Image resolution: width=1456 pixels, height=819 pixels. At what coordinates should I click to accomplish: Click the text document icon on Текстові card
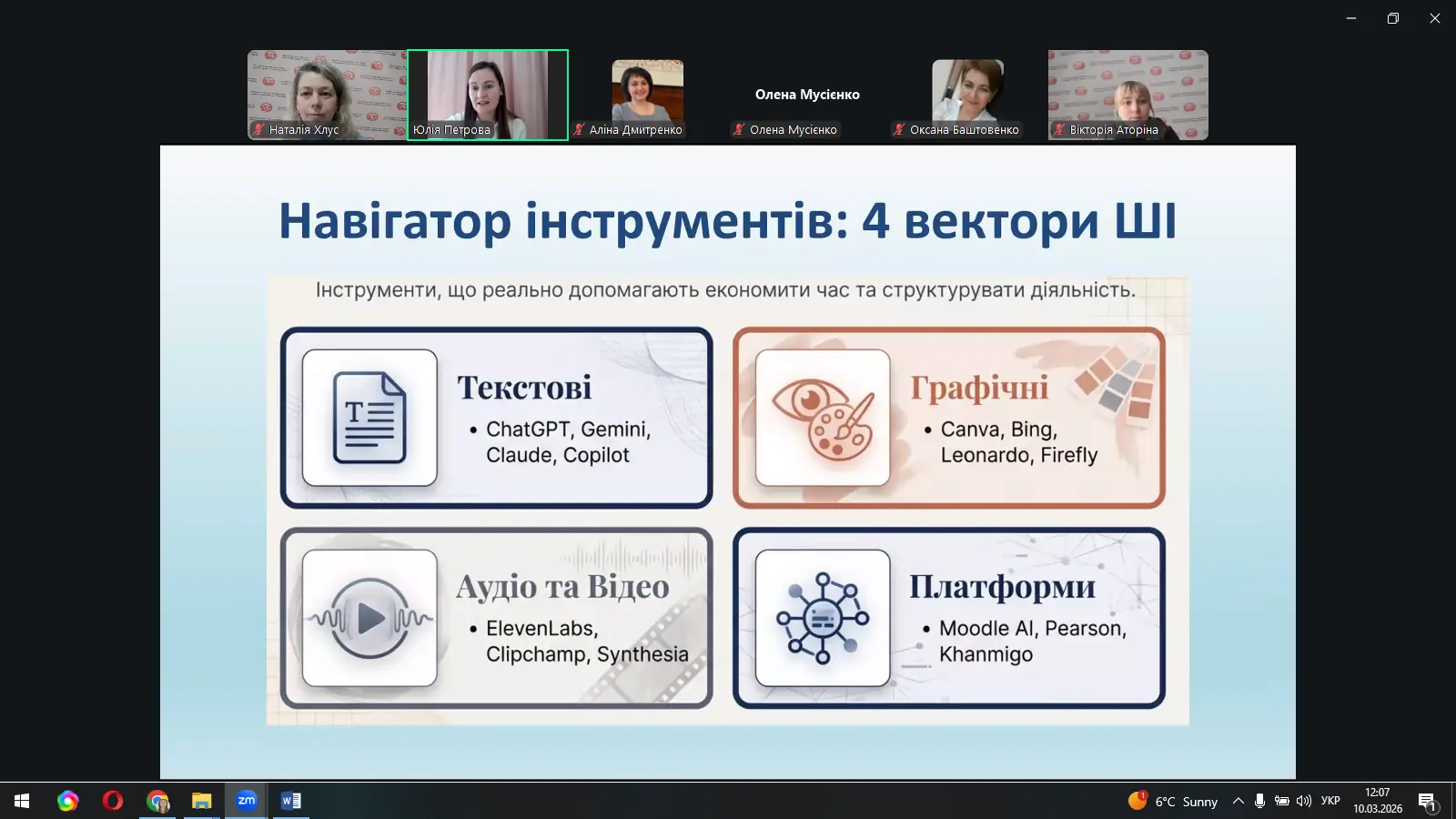pyautogui.click(x=369, y=418)
